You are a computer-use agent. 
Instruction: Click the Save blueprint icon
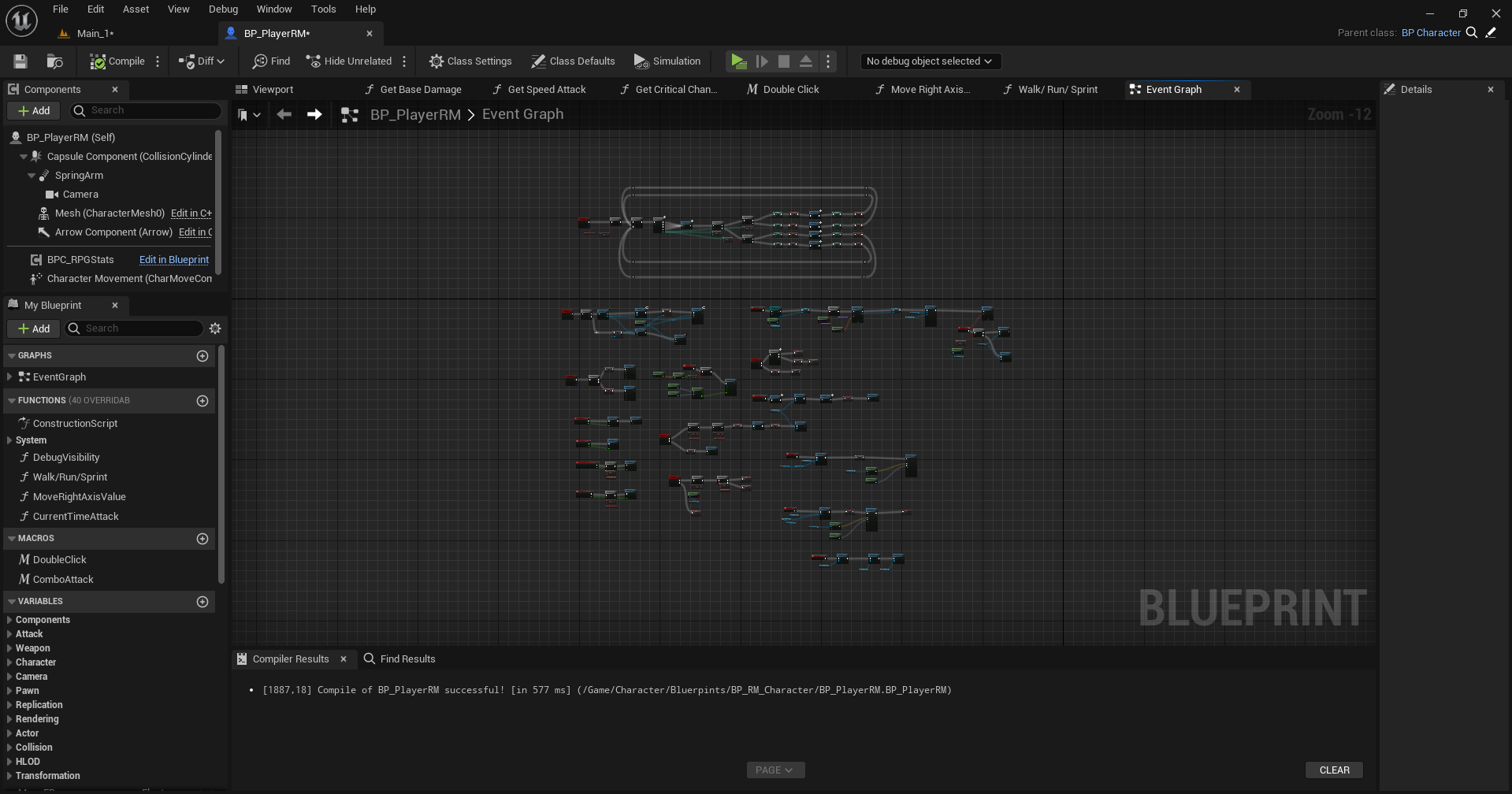coord(20,61)
